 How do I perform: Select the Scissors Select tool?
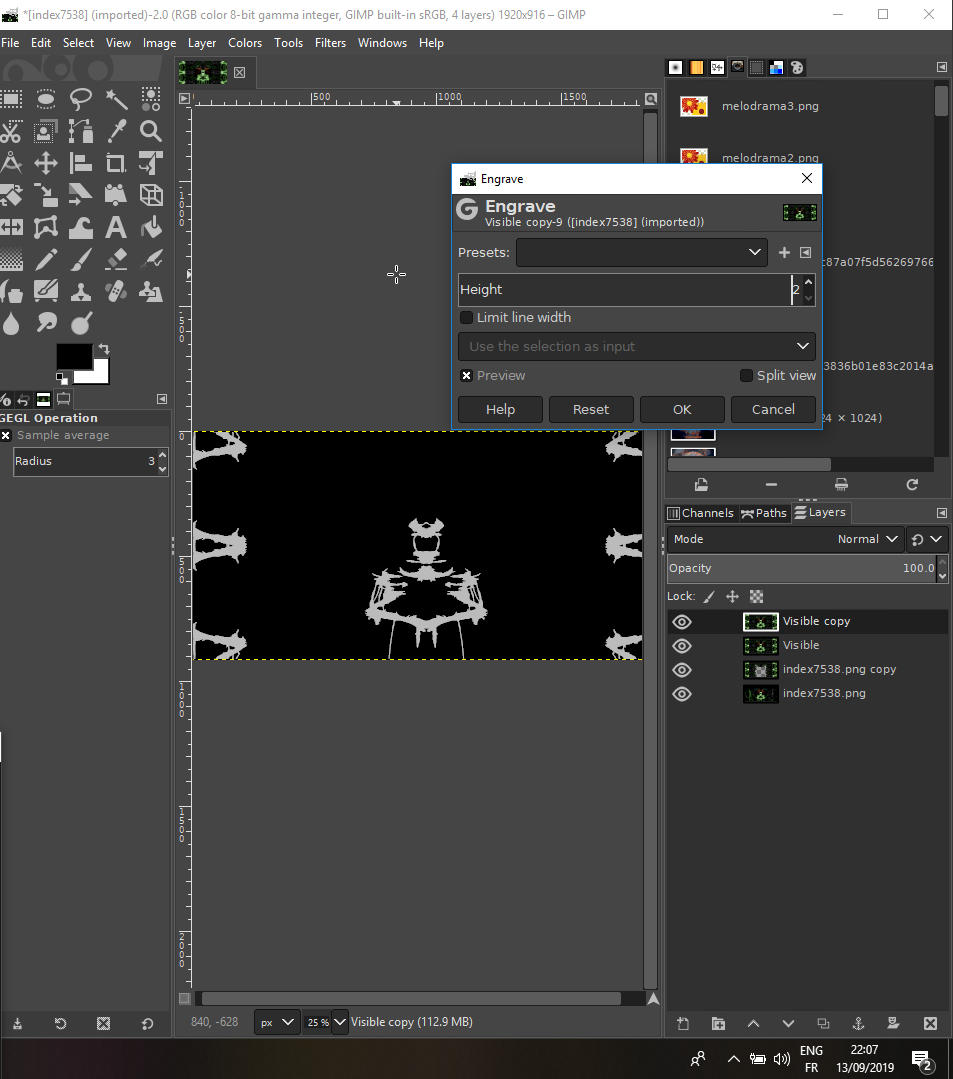(11, 131)
